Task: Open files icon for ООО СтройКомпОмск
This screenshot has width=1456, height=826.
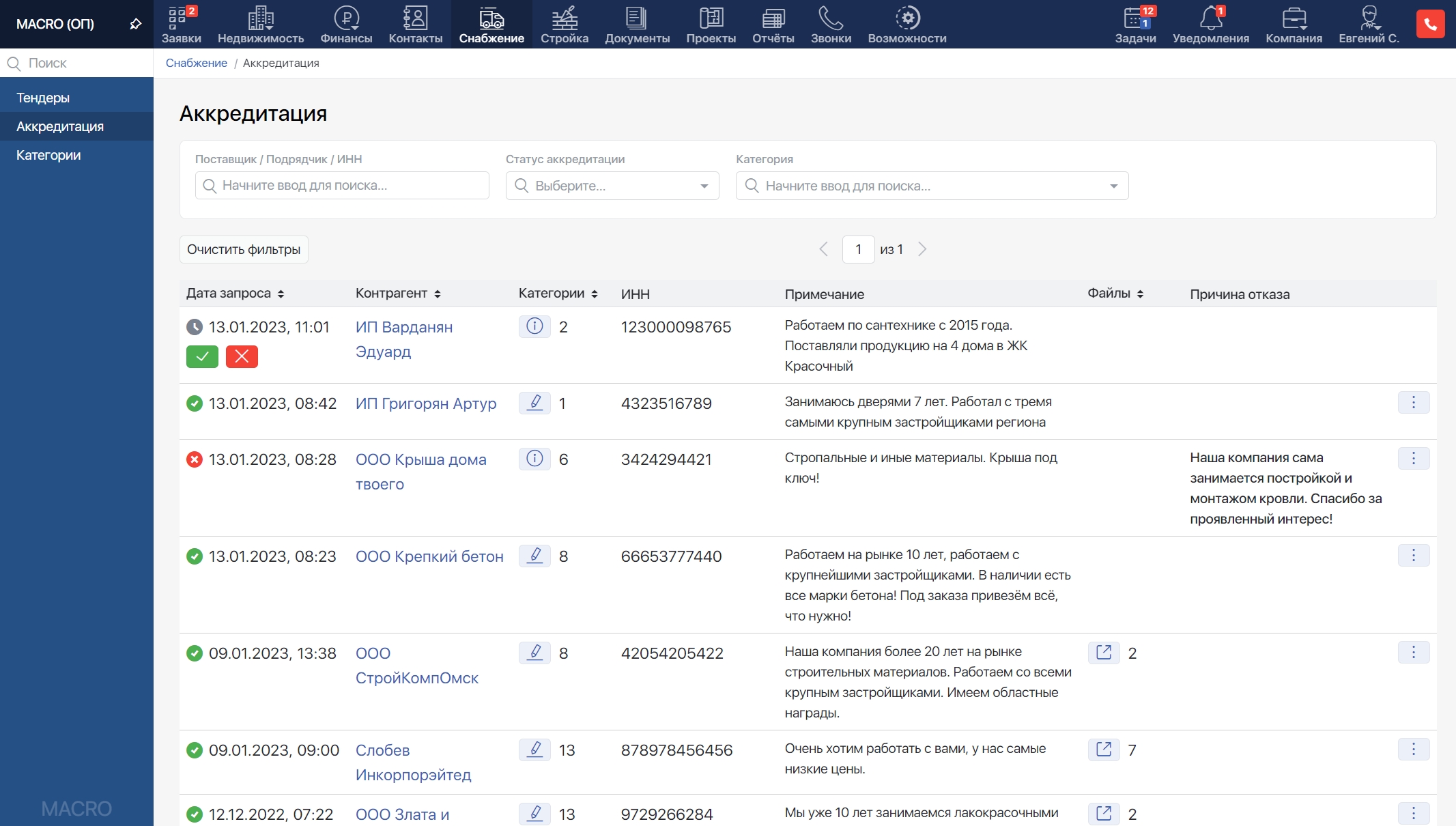Action: coord(1103,653)
